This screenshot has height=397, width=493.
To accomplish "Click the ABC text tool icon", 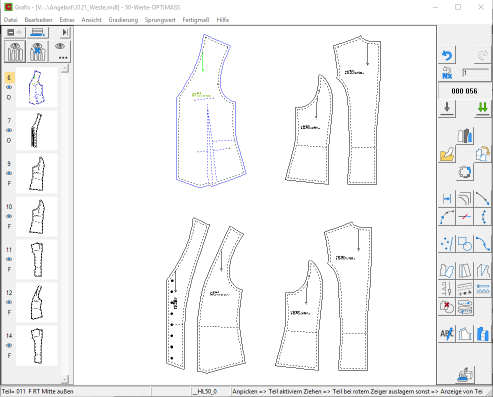I will tap(447, 333).
